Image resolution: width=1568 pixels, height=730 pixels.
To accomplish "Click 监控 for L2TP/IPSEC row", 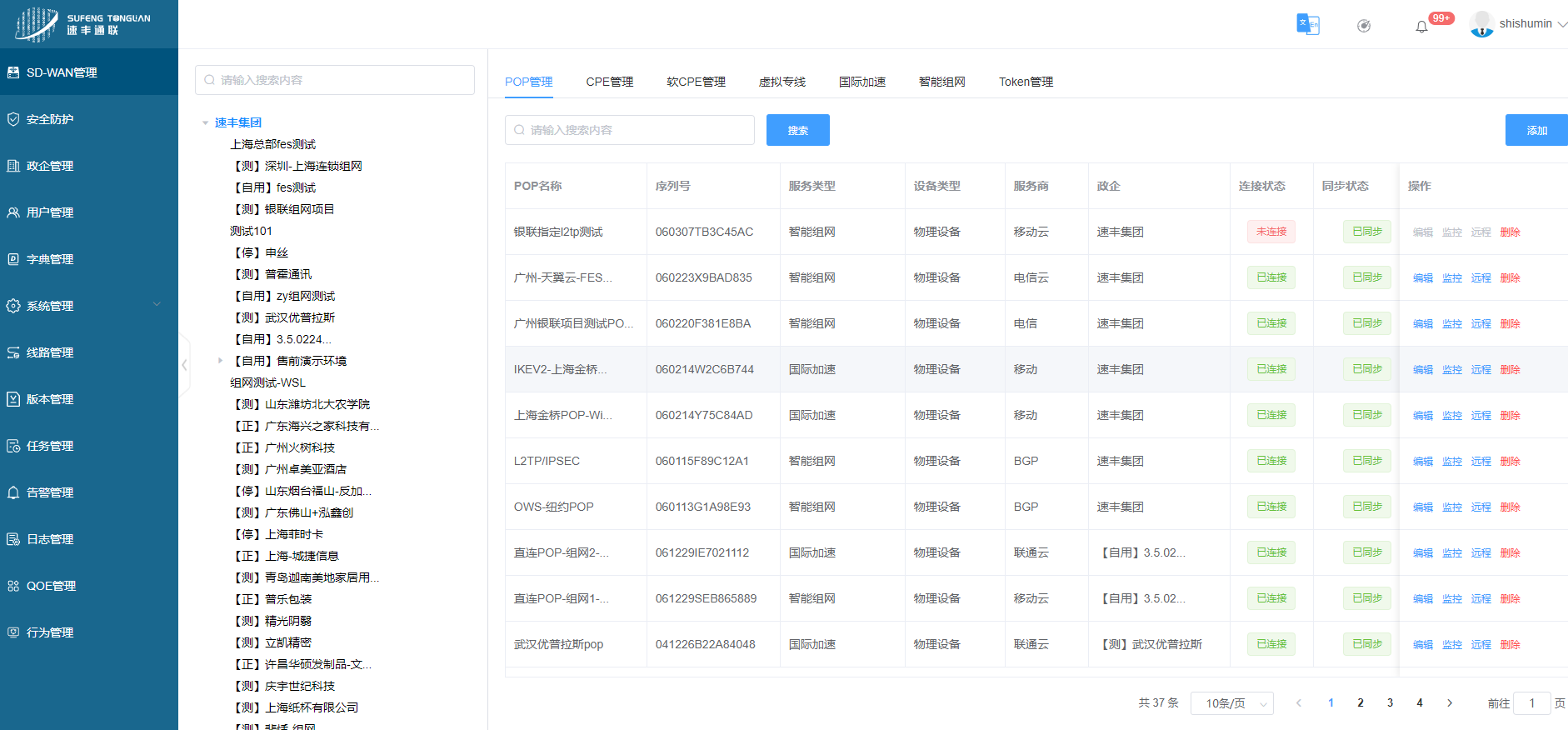I will pyautogui.click(x=1452, y=462).
